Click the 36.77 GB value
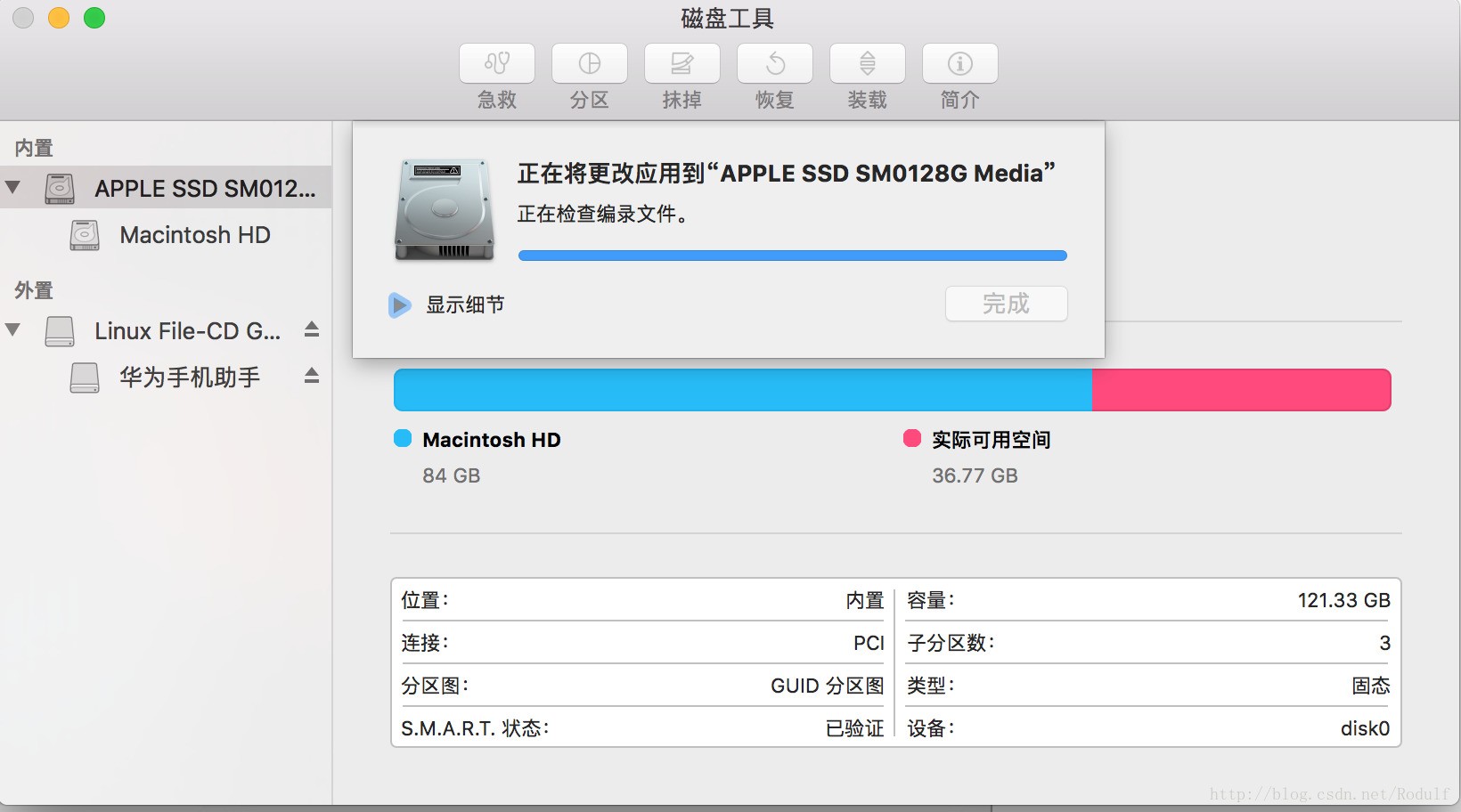This screenshot has height=812, width=1461. click(975, 475)
